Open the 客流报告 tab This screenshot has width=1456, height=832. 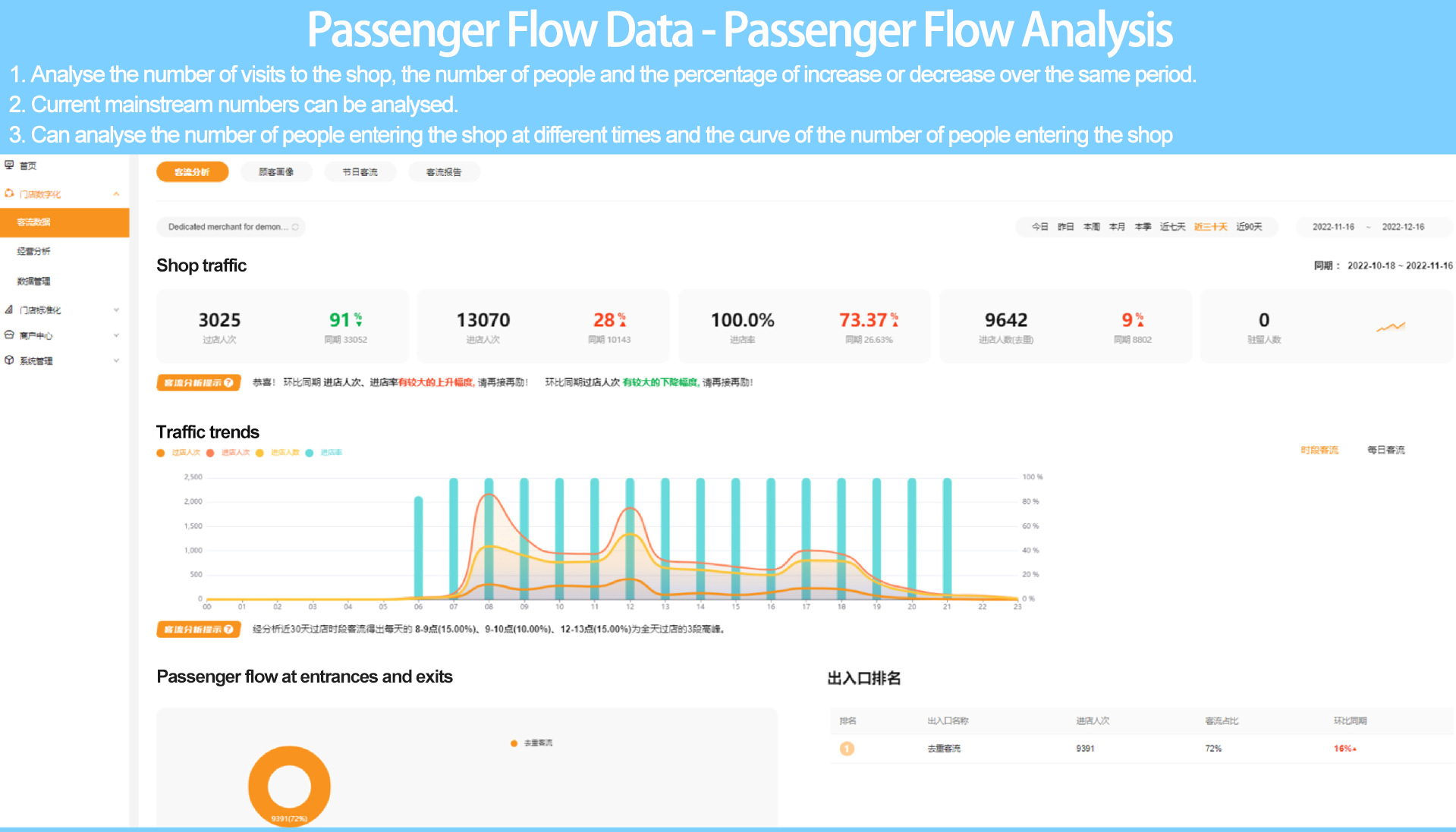click(444, 172)
